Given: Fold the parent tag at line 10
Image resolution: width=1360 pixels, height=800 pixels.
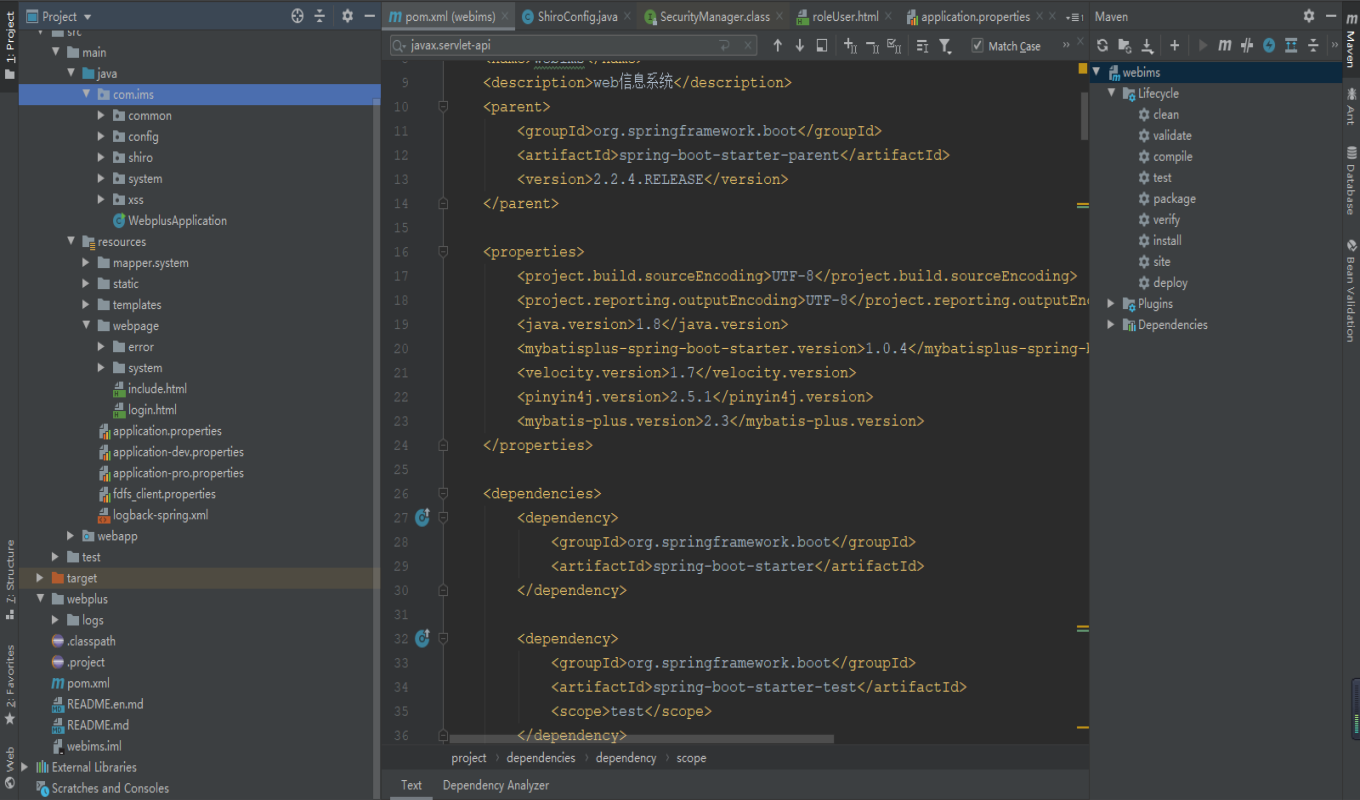Looking at the screenshot, I should [x=443, y=107].
